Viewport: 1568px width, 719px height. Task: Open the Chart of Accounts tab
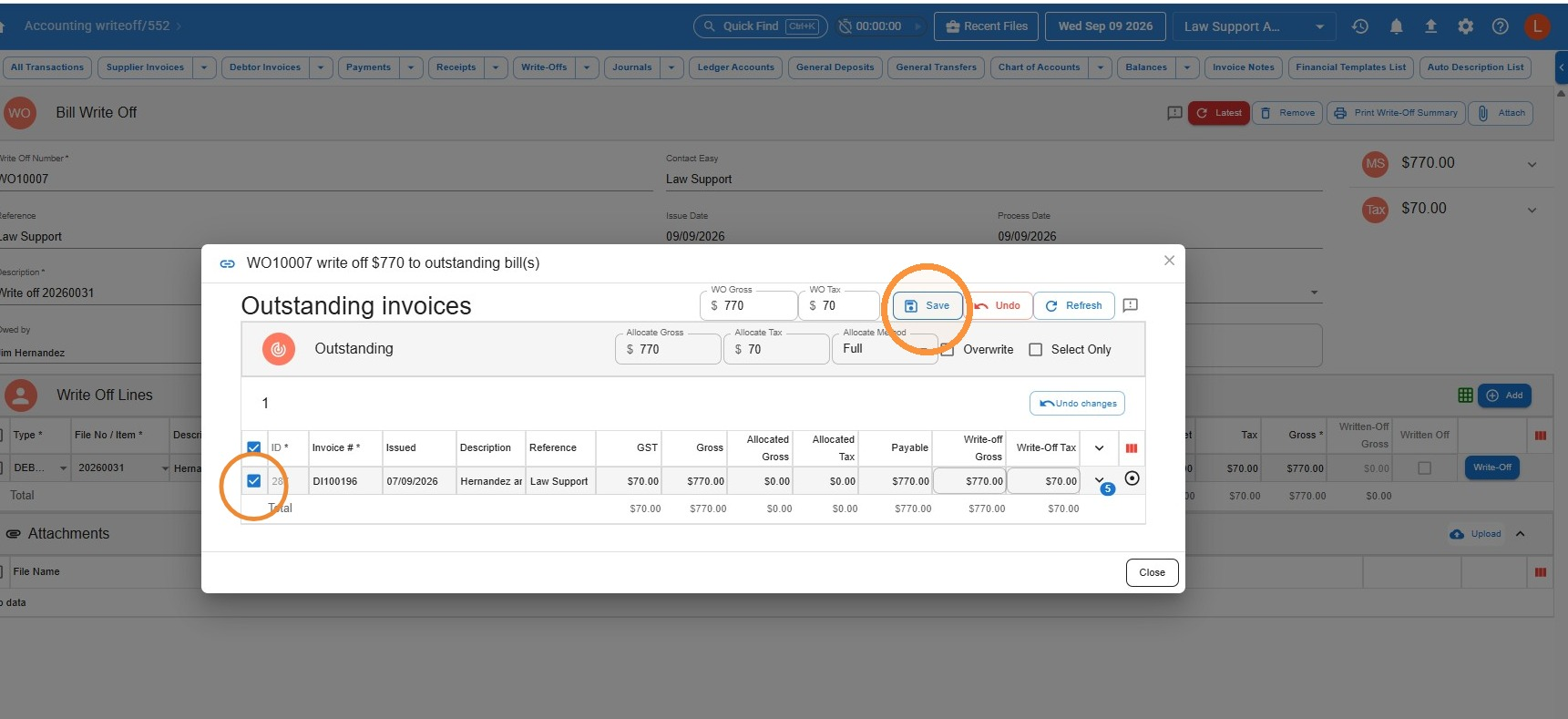coord(1039,67)
